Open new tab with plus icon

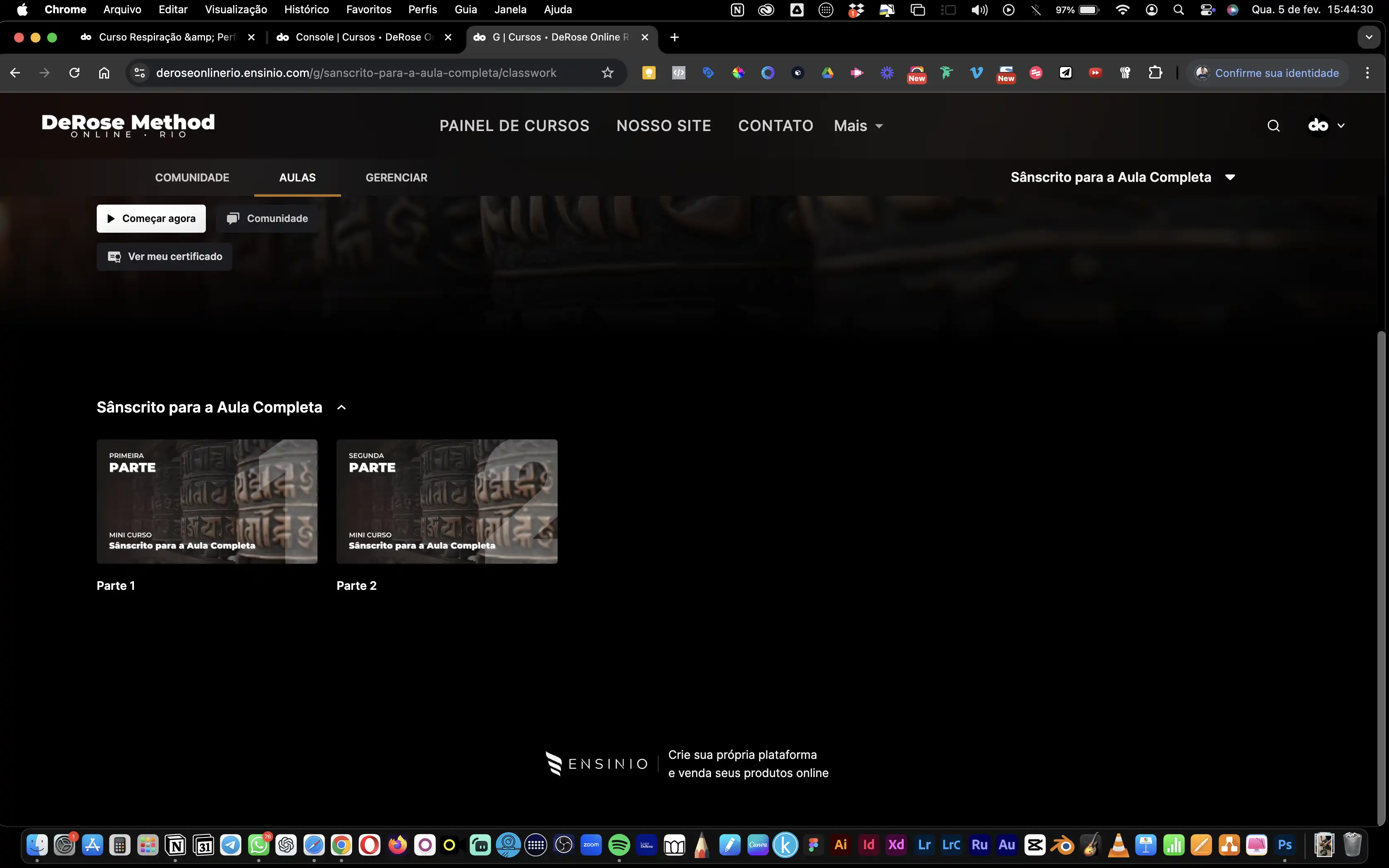pos(674,37)
